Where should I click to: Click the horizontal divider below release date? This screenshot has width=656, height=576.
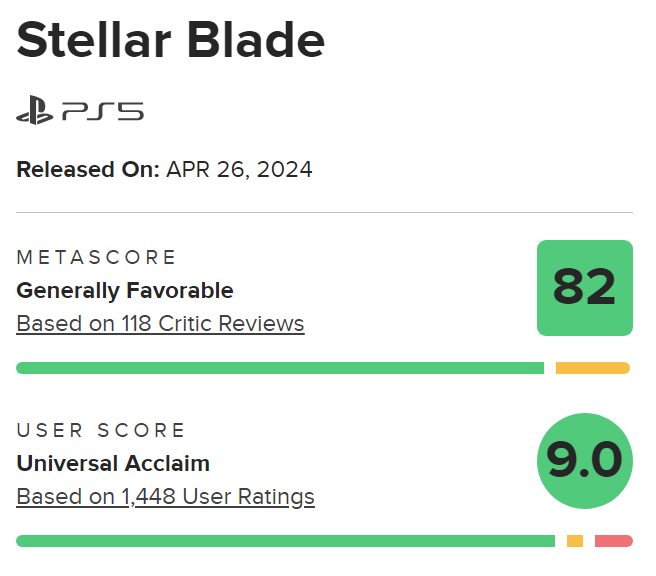coord(324,213)
